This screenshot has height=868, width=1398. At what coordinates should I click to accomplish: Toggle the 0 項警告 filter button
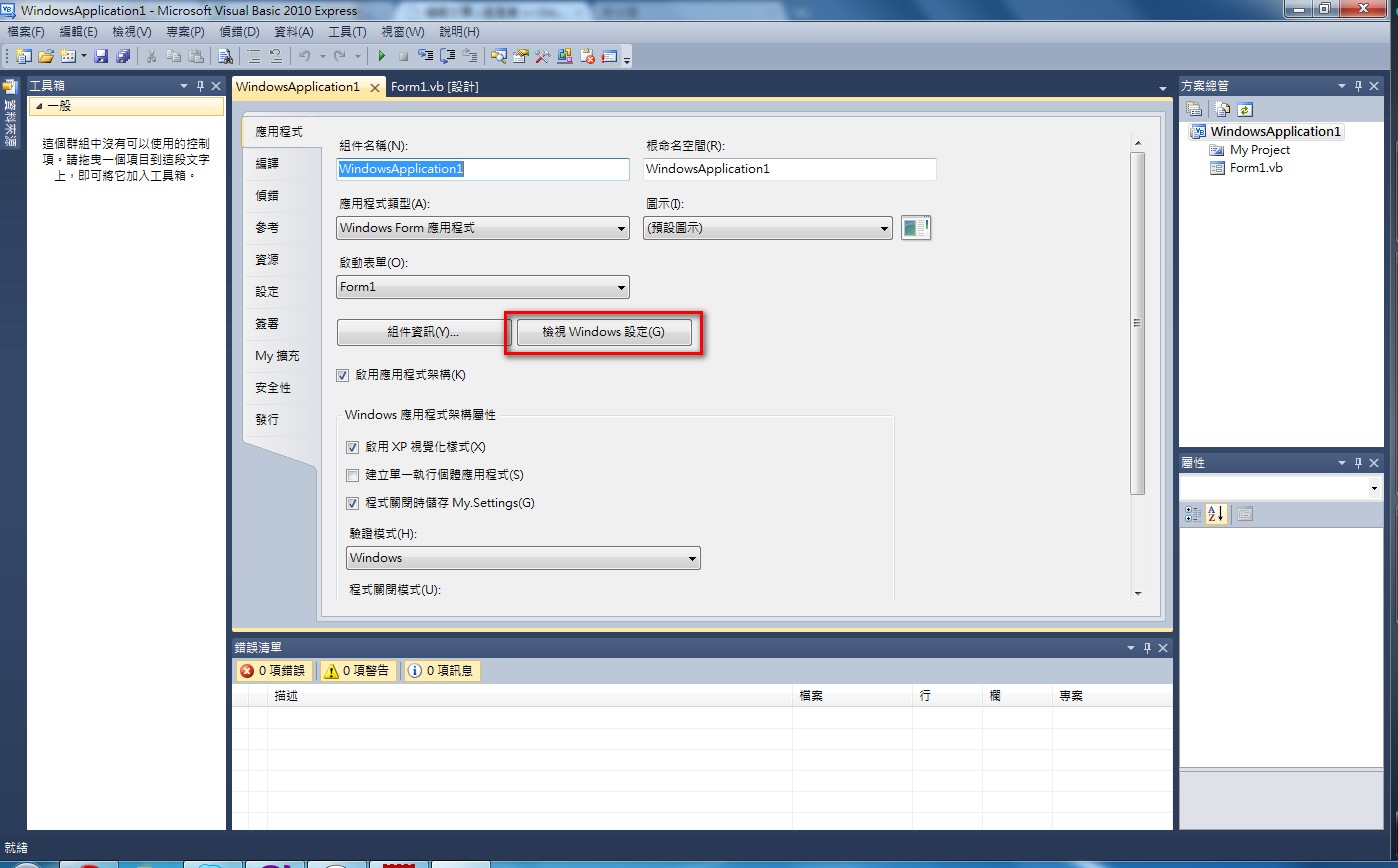[x=358, y=671]
